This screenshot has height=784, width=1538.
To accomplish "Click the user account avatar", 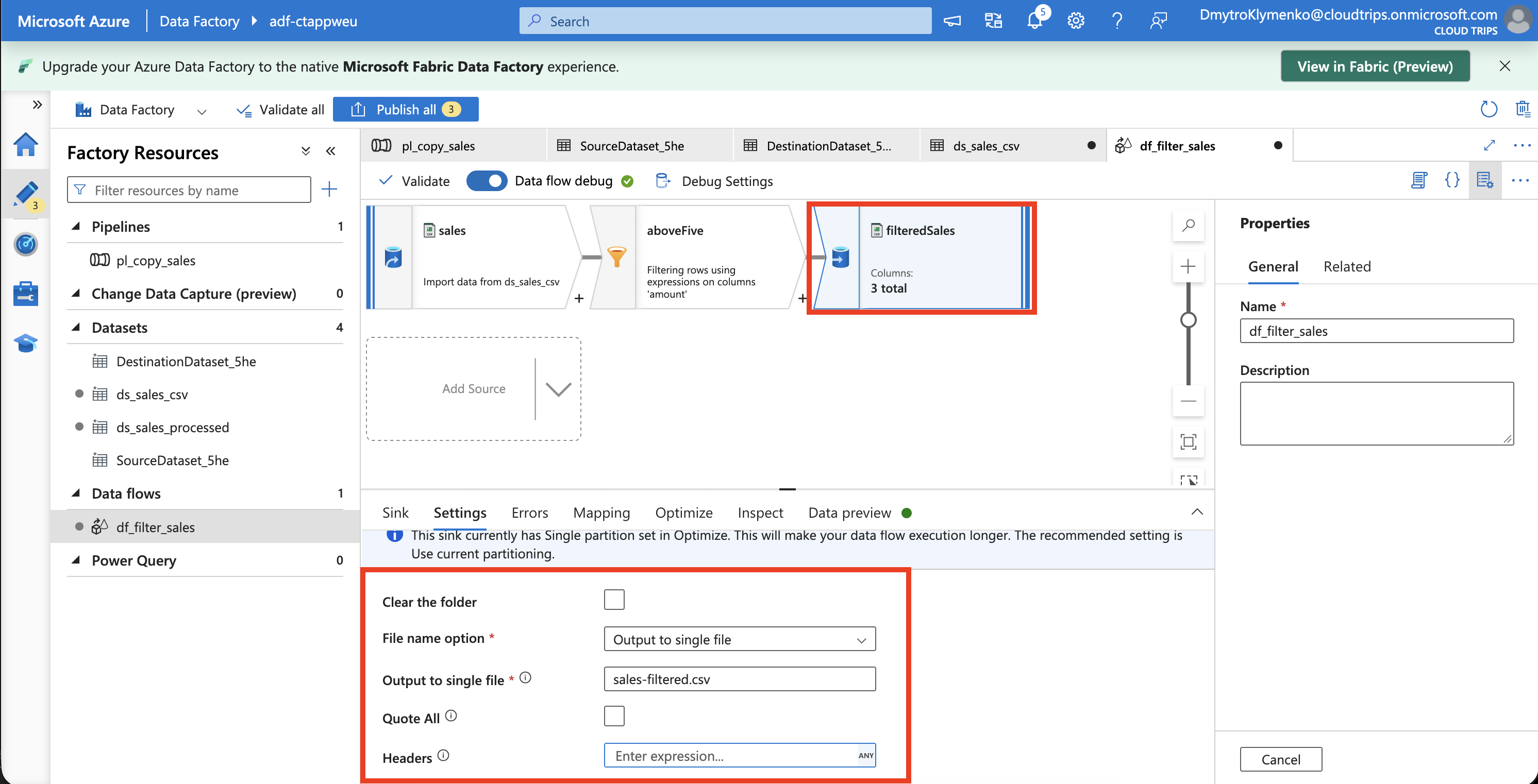I will click(1518, 20).
